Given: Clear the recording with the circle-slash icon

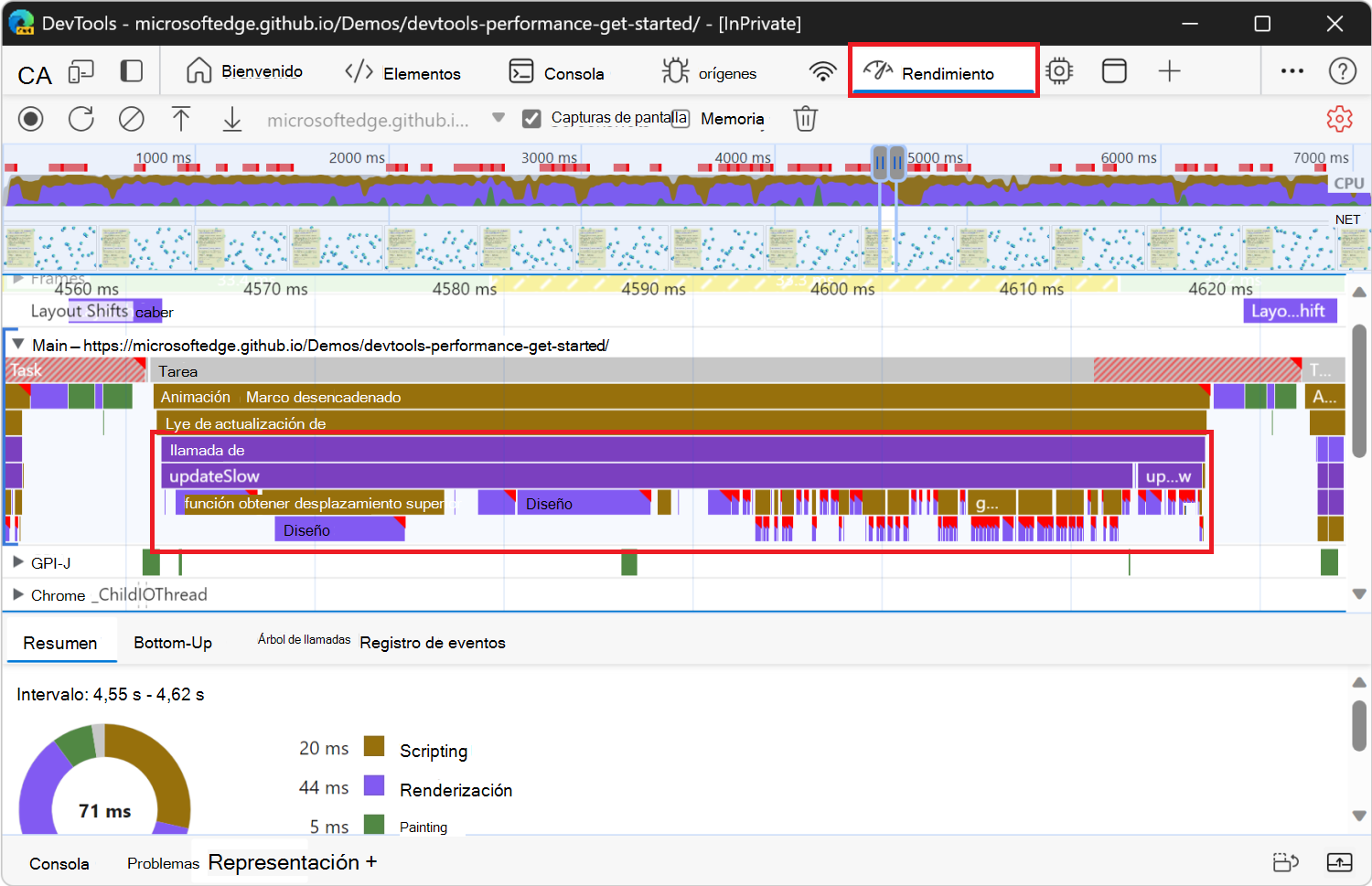Looking at the screenshot, I should 132,119.
